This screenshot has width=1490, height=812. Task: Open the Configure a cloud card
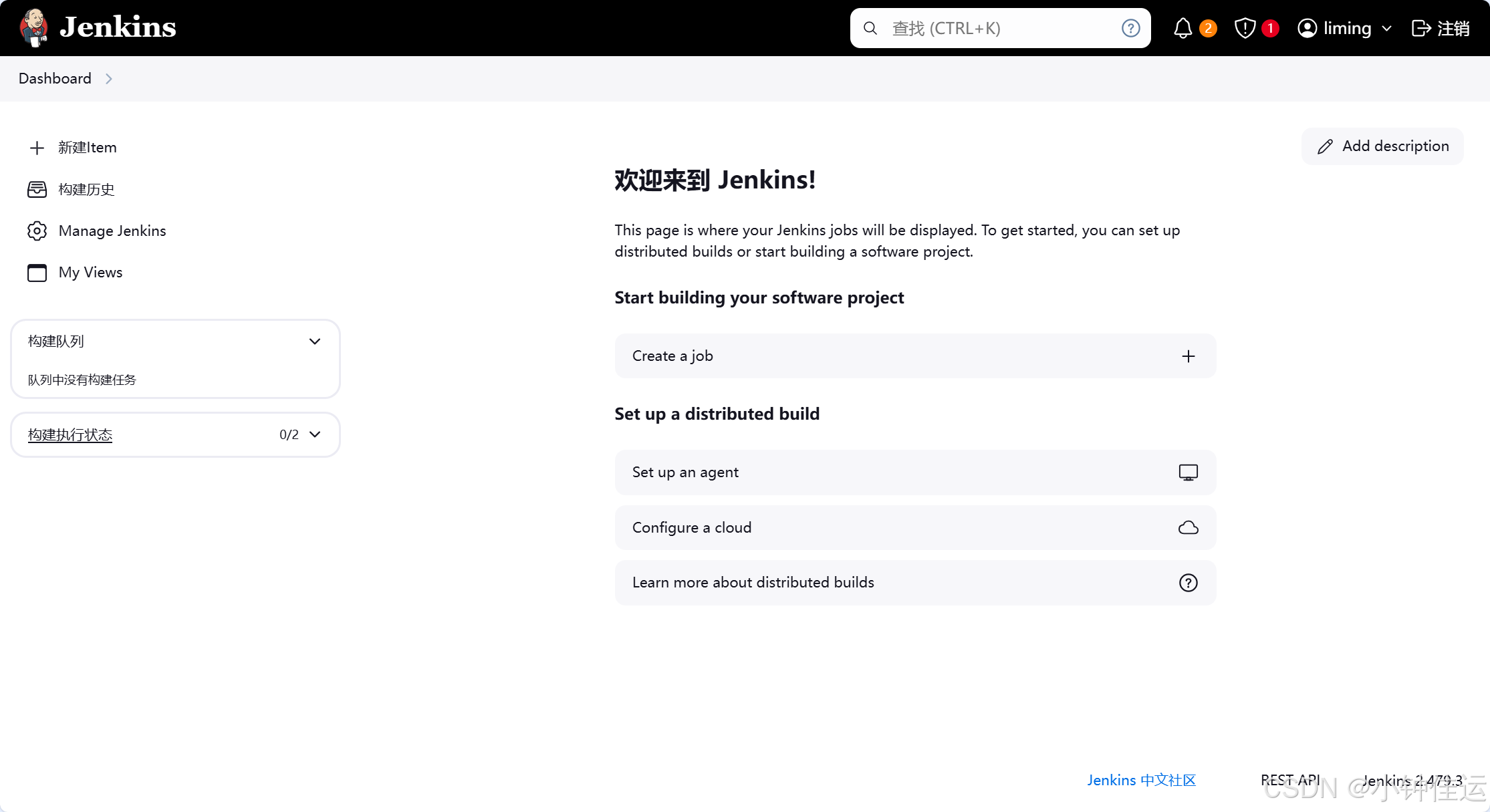915,527
